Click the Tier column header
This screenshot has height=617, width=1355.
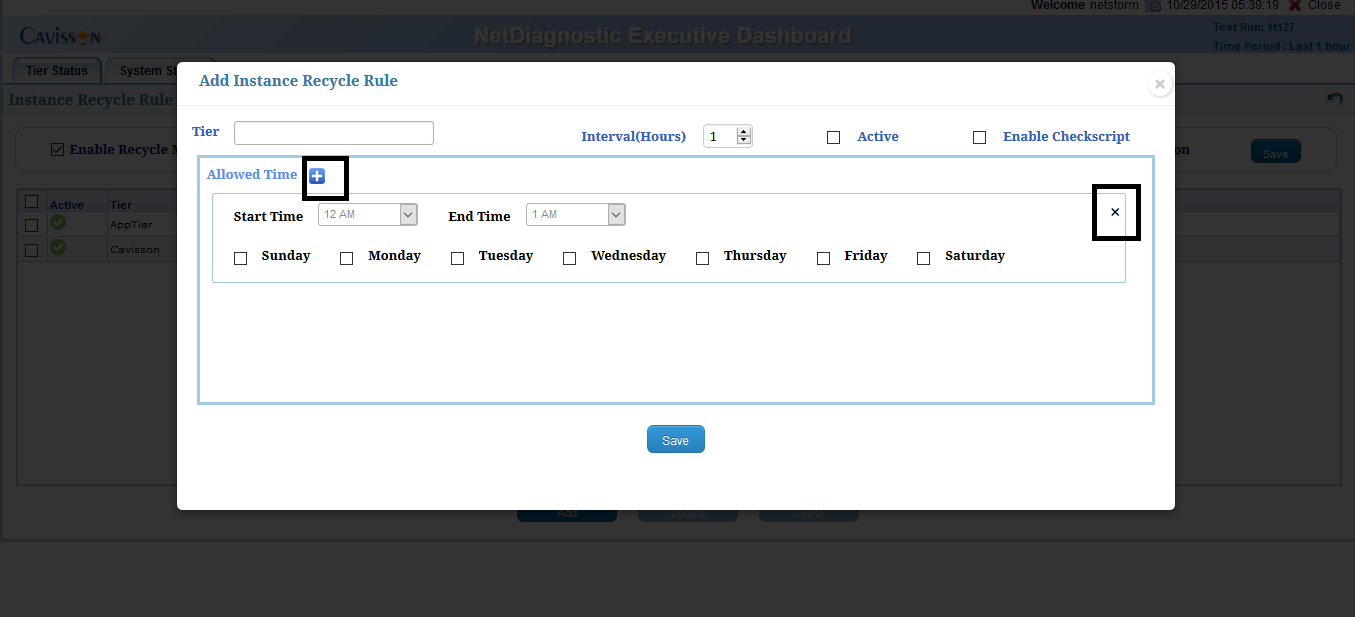120,205
